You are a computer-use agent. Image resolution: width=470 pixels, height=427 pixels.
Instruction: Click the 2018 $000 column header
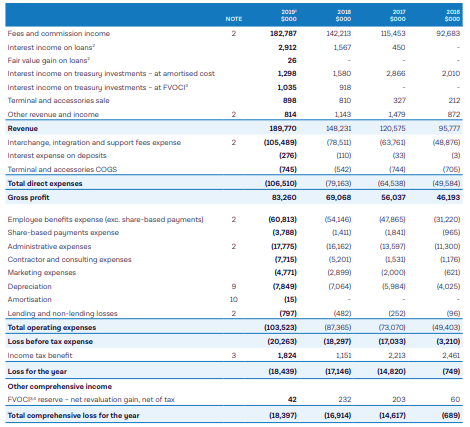(343, 15)
